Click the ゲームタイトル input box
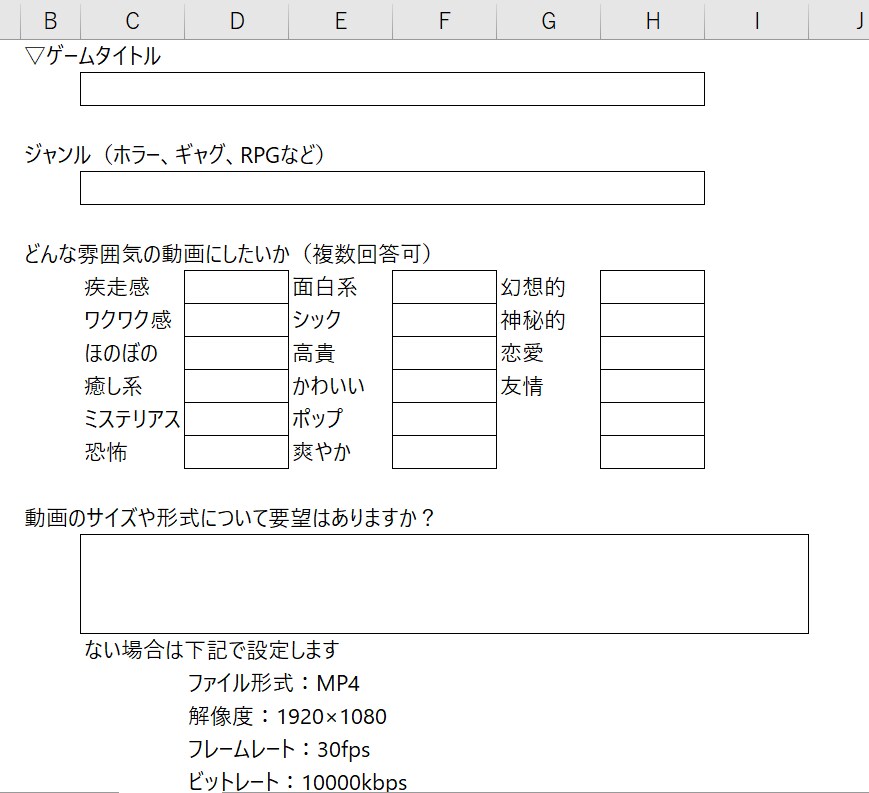The image size is (869, 793). click(x=392, y=89)
